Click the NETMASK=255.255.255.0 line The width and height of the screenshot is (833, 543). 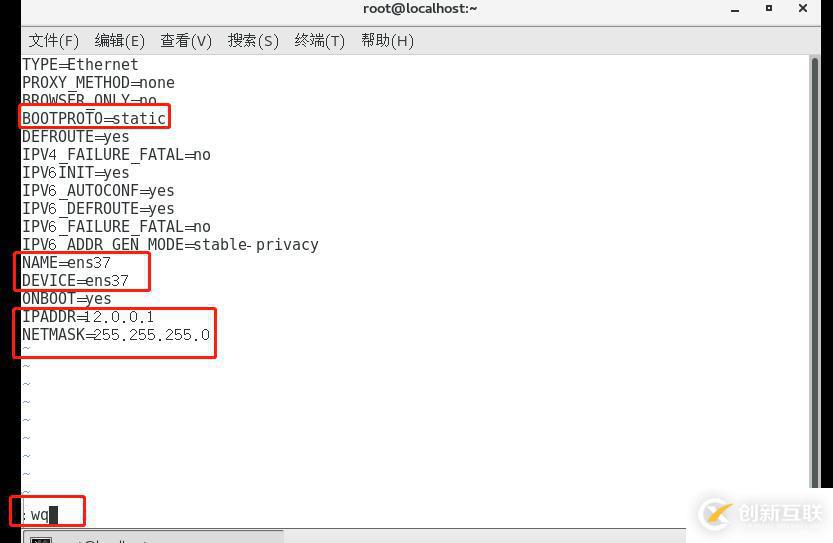[x=116, y=335]
